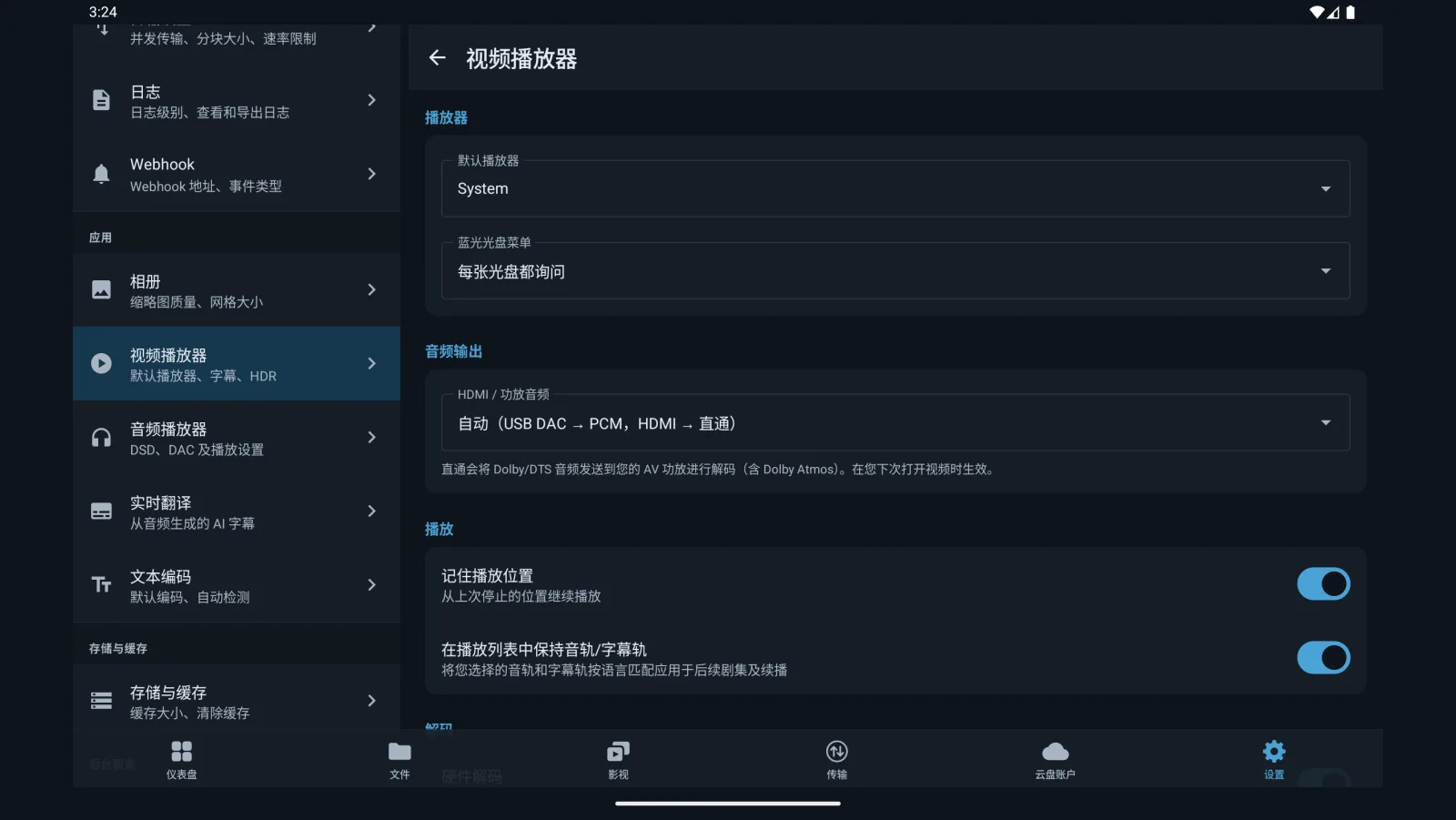This screenshot has width=1456, height=820.
Task: Expand the 音频播放器 row chevron
Action: tap(371, 437)
